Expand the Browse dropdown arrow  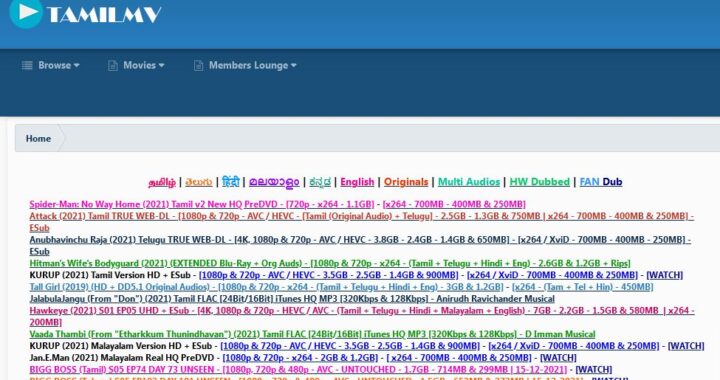tap(77, 65)
